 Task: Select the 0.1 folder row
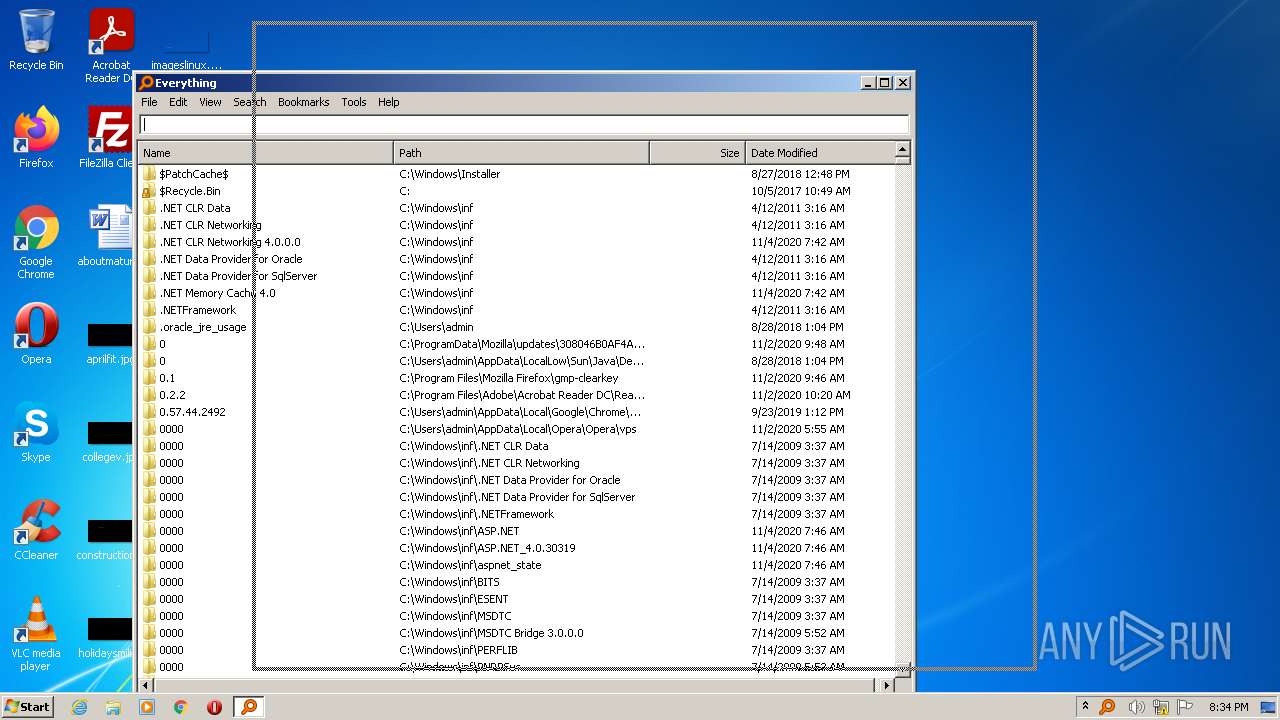[516, 378]
